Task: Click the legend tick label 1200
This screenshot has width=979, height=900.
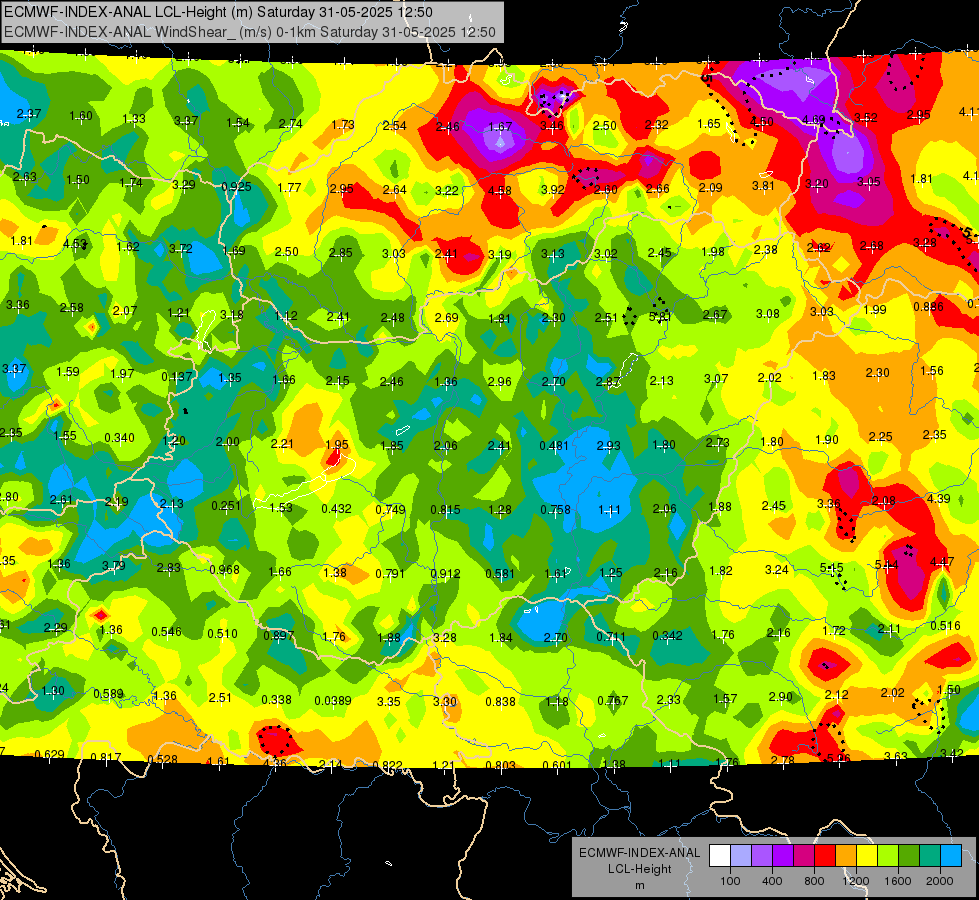Action: tap(856, 881)
